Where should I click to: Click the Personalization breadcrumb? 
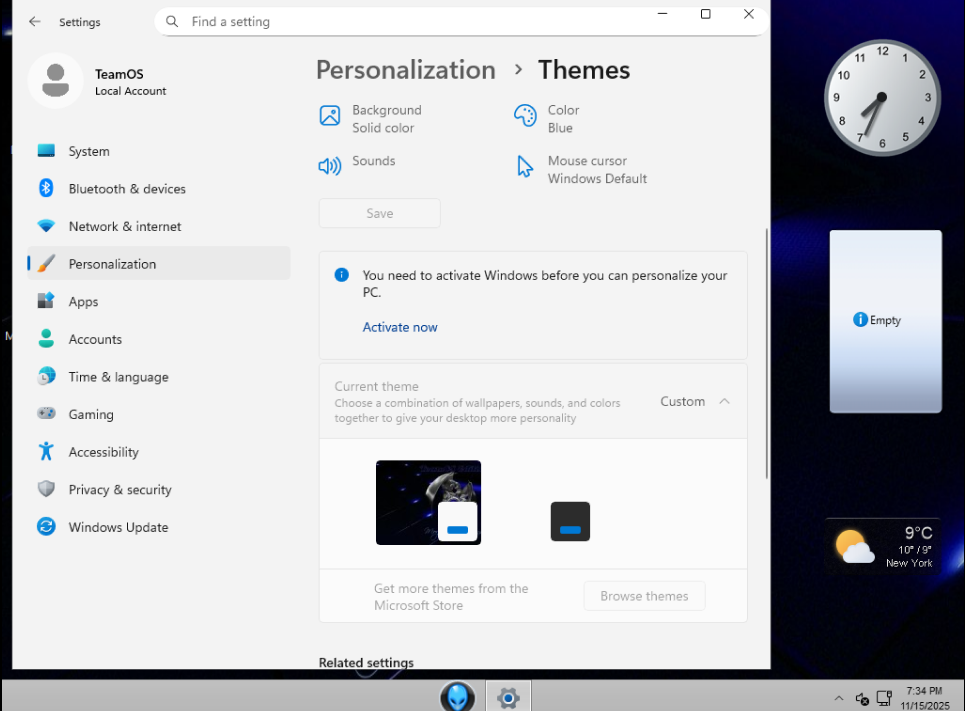pyautogui.click(x=405, y=70)
